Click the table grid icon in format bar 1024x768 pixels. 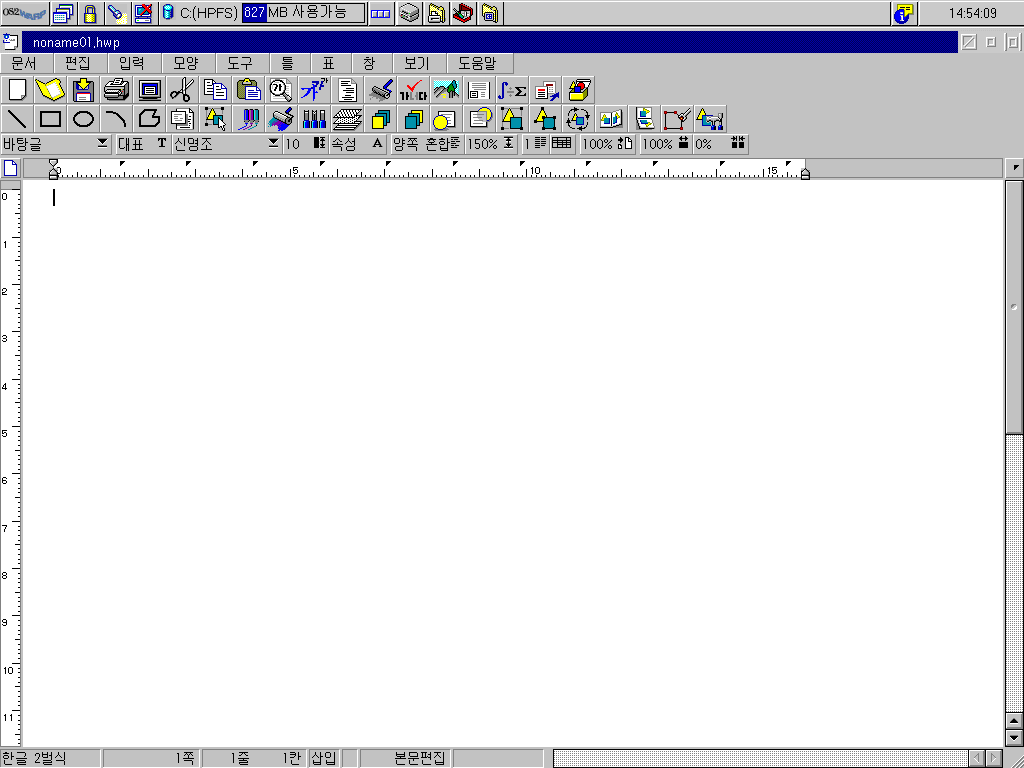click(x=562, y=144)
